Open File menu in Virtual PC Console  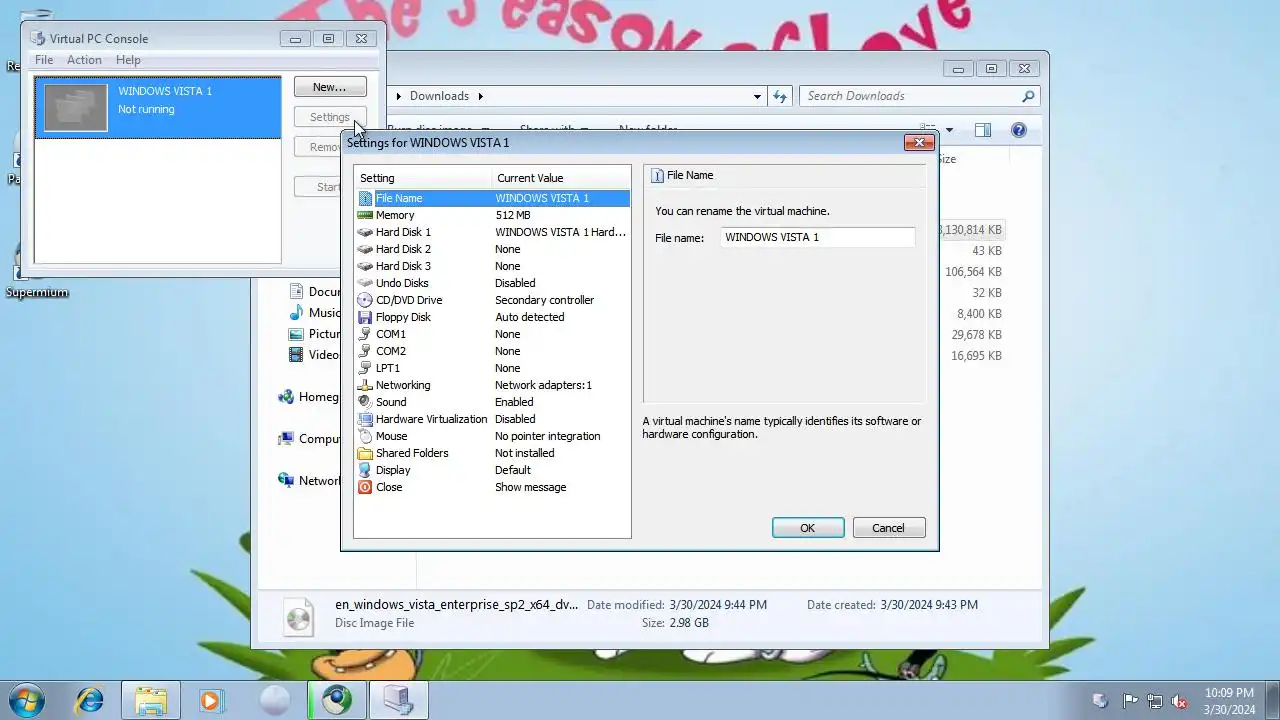pyautogui.click(x=44, y=60)
